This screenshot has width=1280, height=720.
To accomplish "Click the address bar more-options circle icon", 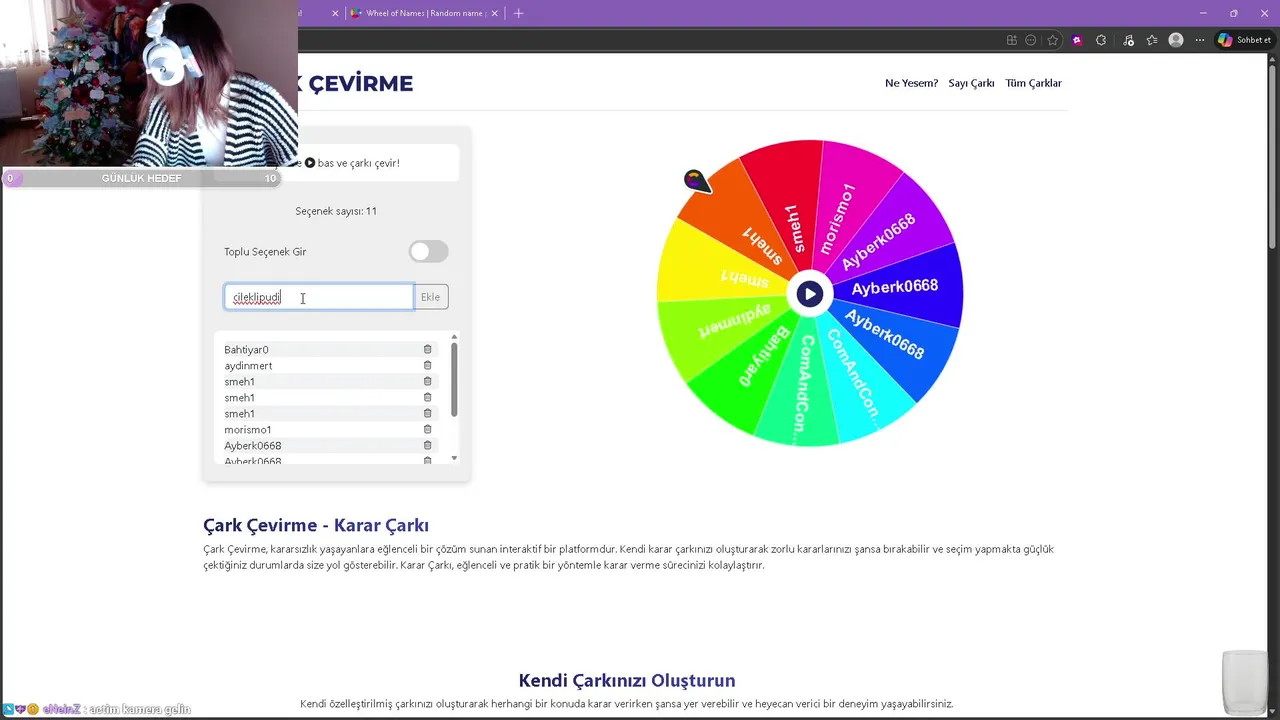I will [x=1031, y=40].
